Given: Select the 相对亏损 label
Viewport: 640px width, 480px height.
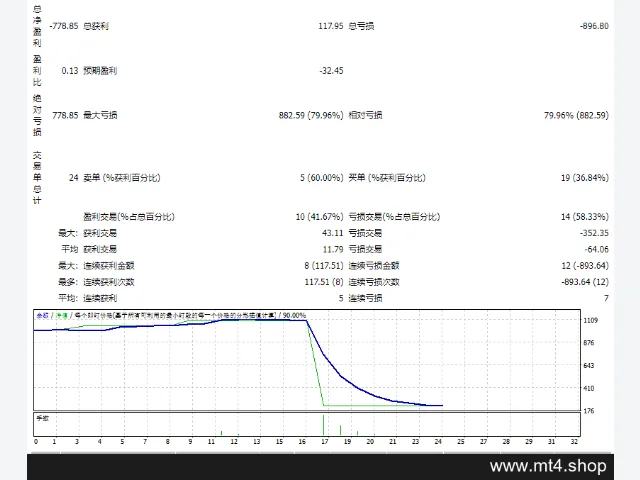Looking at the screenshot, I should coord(365,115).
